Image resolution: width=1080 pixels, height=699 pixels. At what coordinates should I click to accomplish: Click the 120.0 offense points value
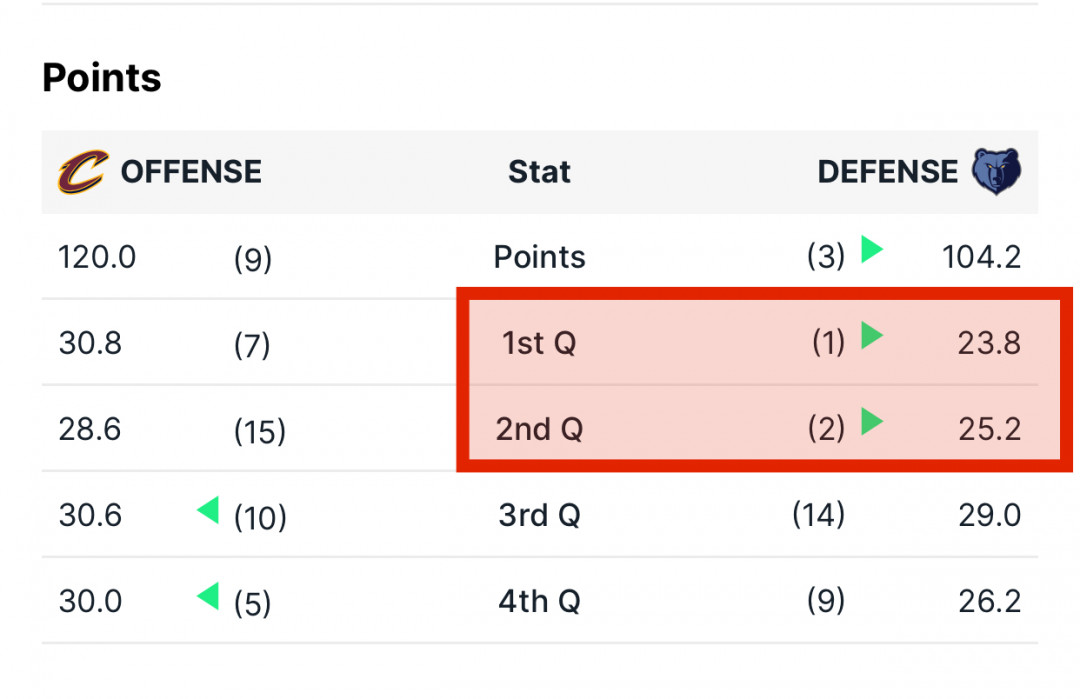coord(97,258)
